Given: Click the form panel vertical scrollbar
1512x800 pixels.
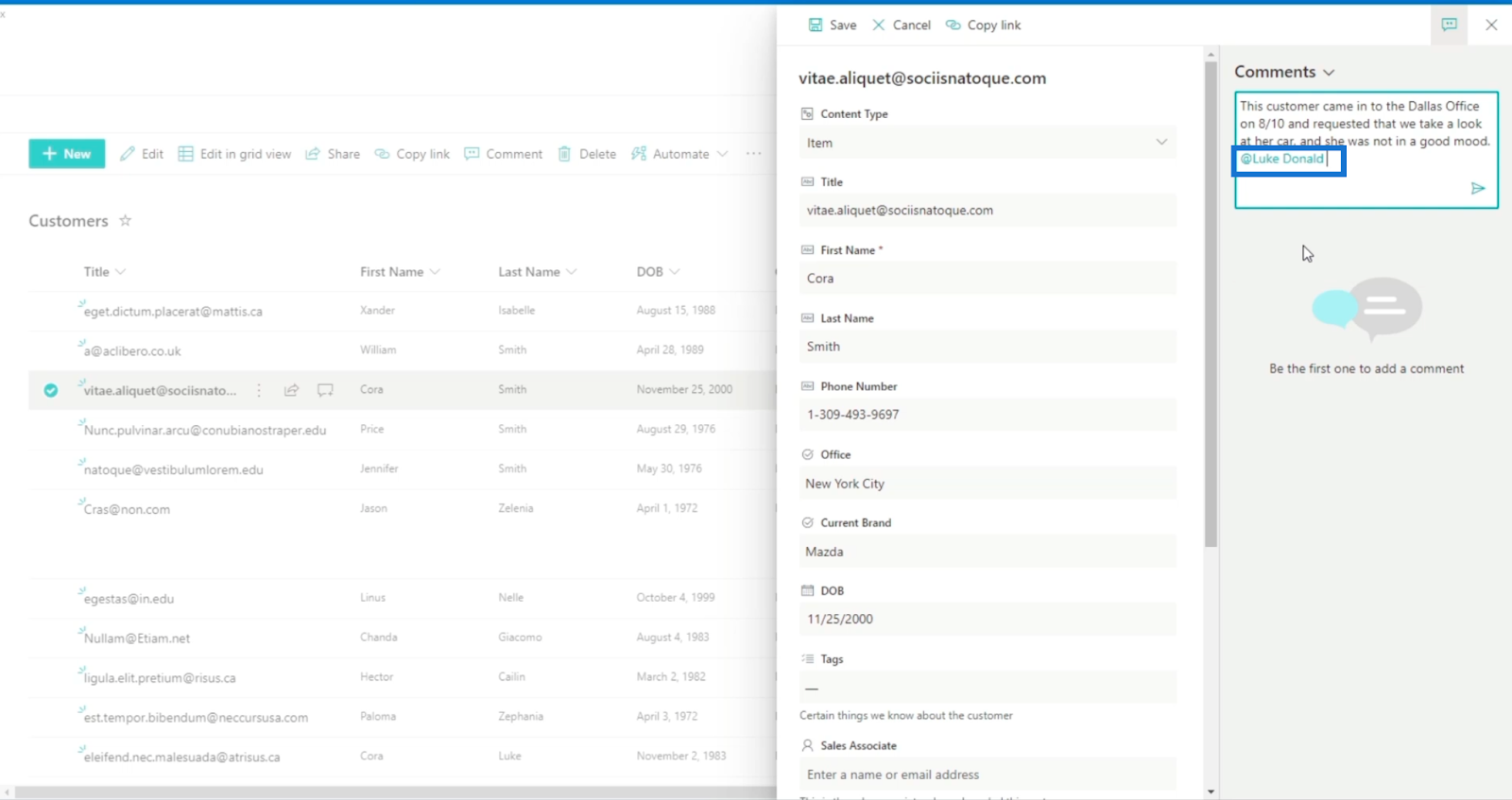Looking at the screenshot, I should pos(1211,304).
